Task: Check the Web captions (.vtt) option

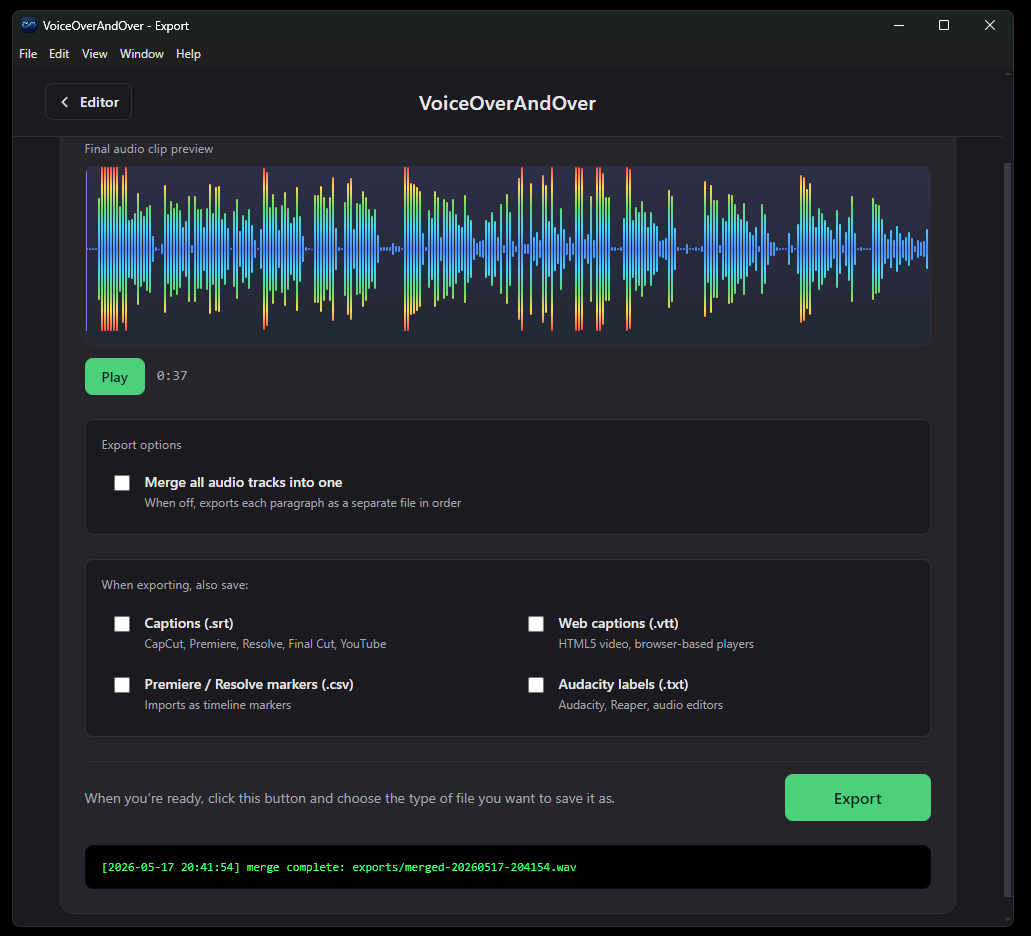Action: point(536,624)
